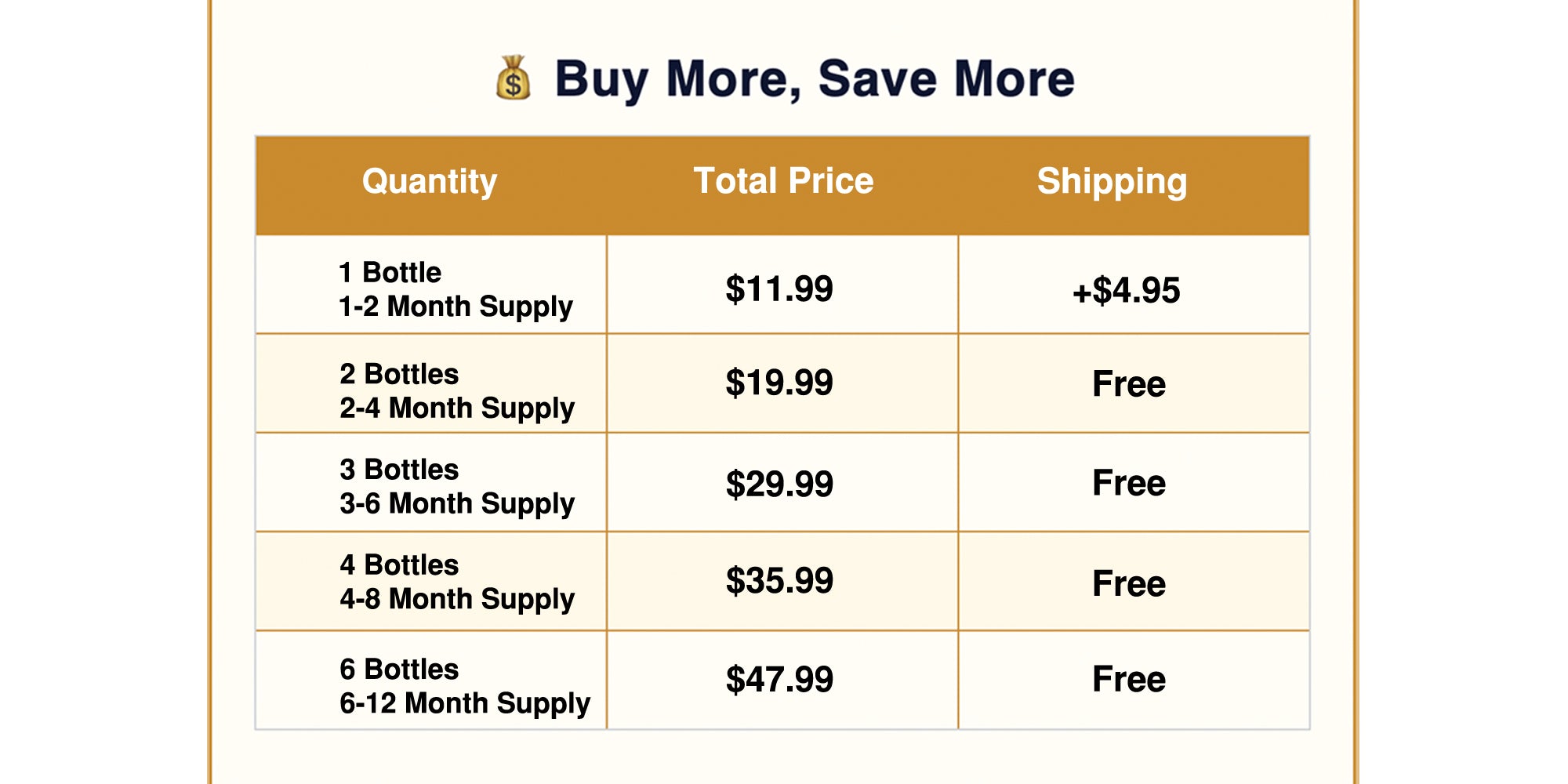
Task: Click Free shipping in 4 Bottles row
Action: point(1129,583)
